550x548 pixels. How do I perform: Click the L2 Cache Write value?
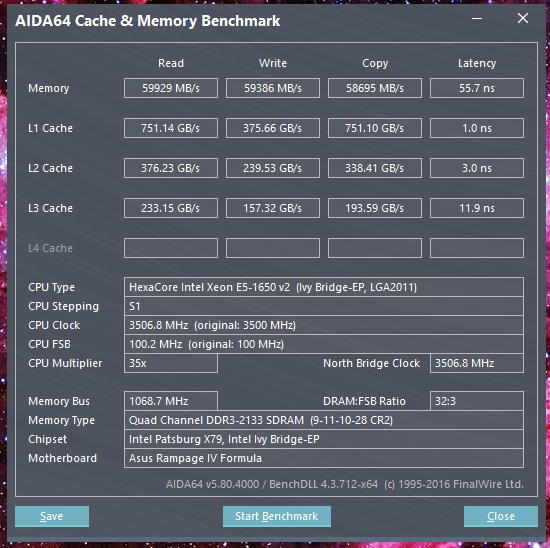point(273,168)
